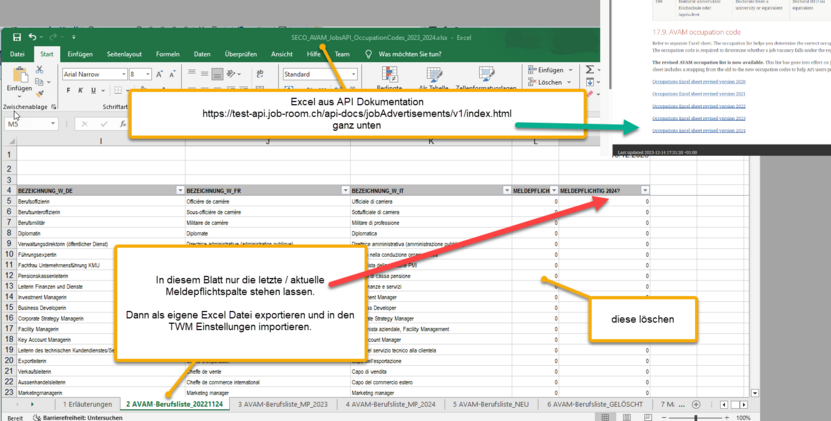Click the undo arrow icon

coord(34,38)
